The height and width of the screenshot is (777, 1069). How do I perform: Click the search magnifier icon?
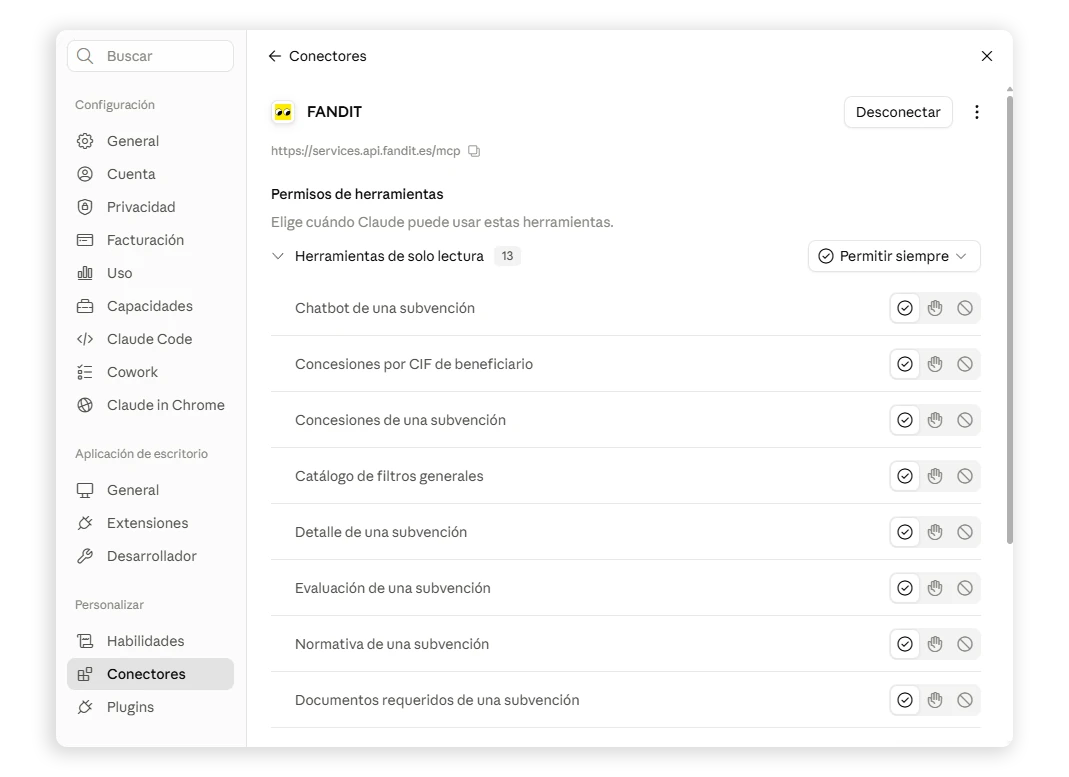[x=85, y=56]
